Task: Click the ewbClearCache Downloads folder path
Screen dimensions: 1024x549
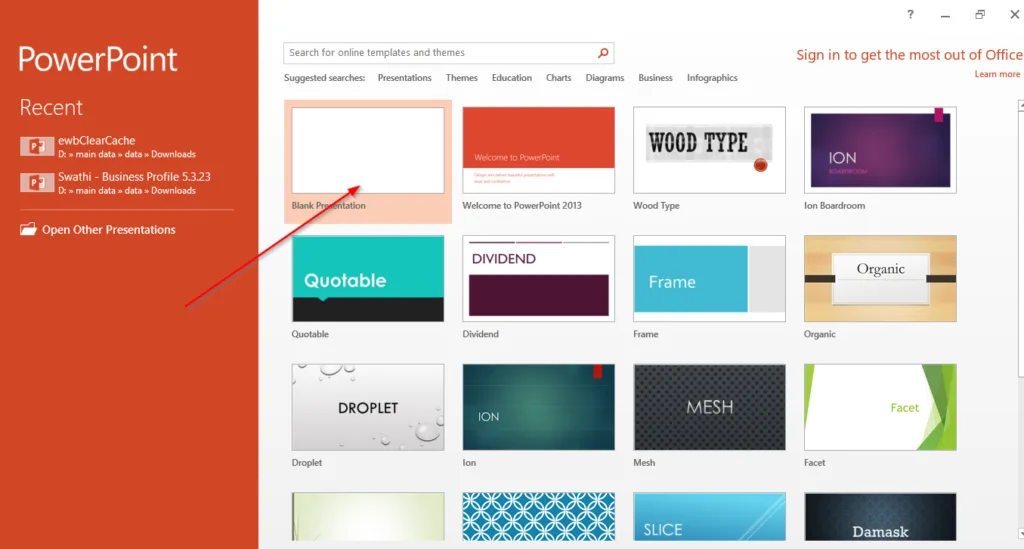Action: click(x=127, y=155)
